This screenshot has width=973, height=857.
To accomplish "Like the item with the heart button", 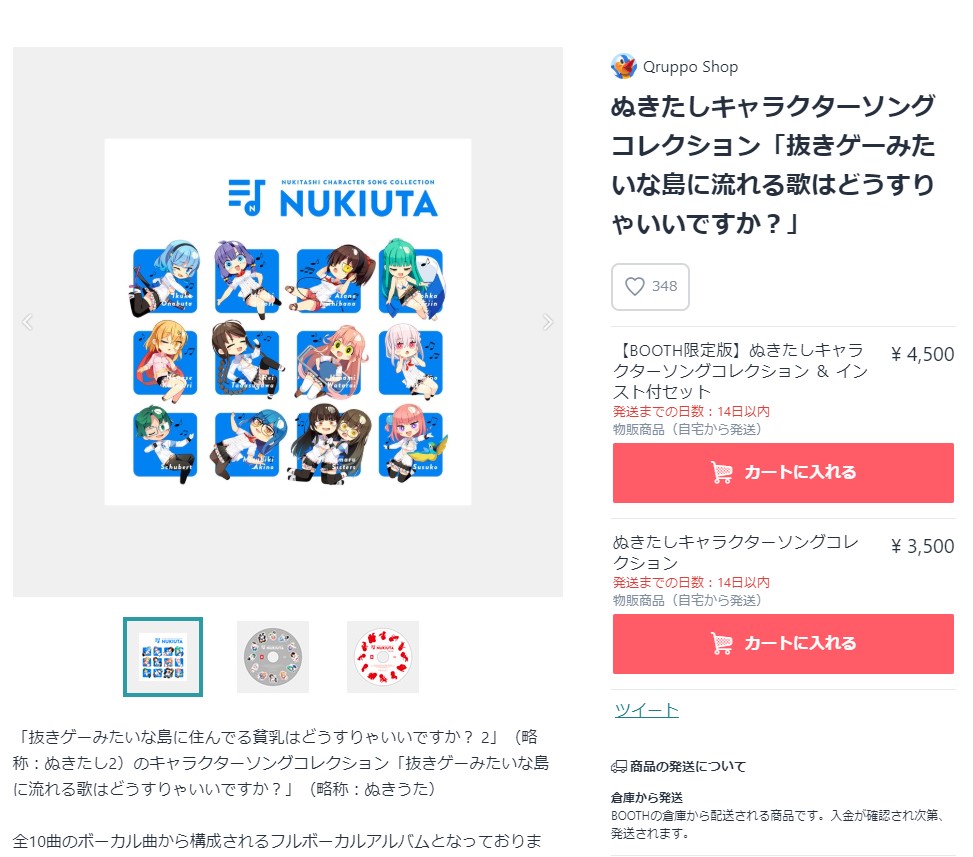I will (x=650, y=287).
